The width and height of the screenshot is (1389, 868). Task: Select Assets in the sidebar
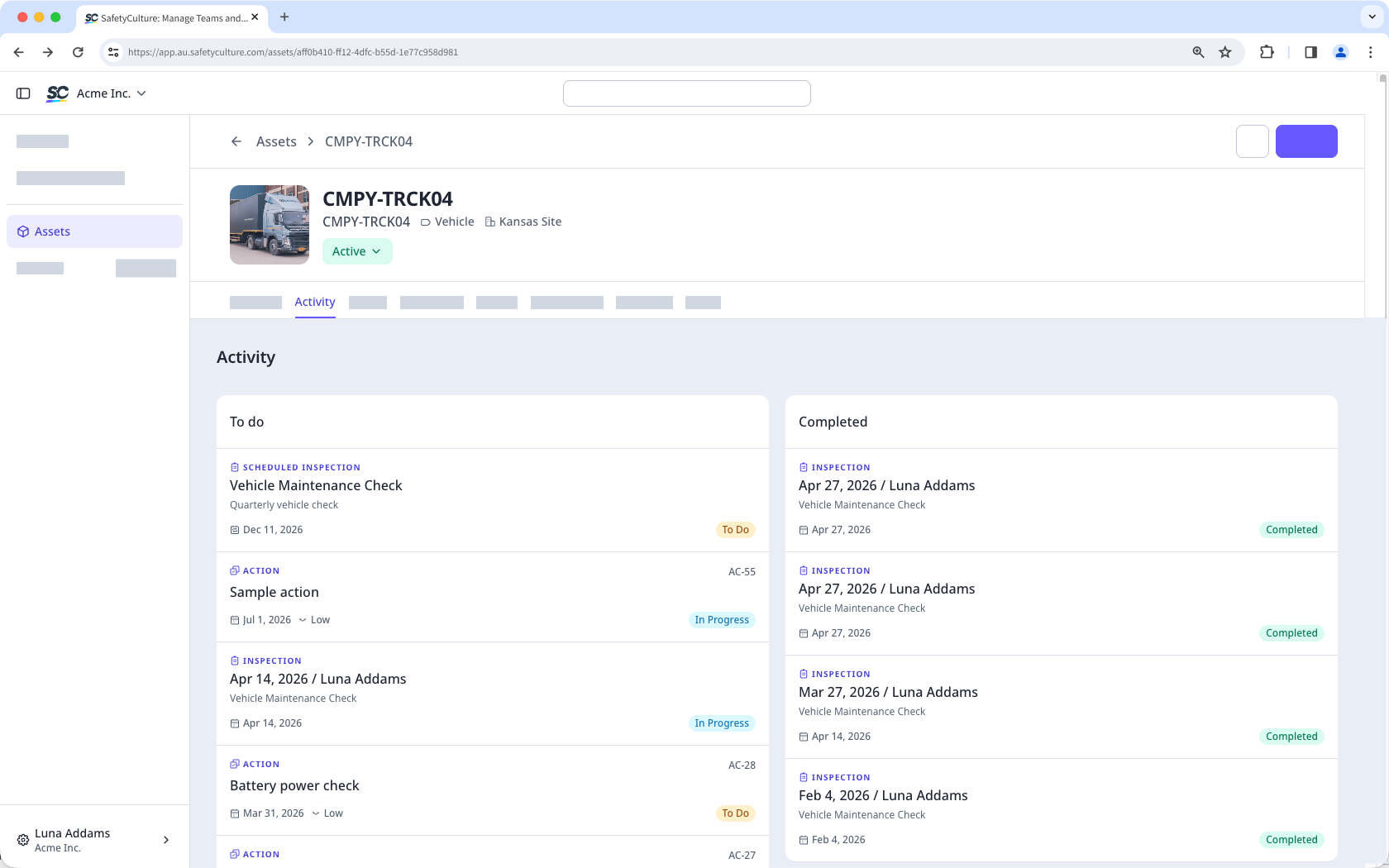(x=94, y=231)
